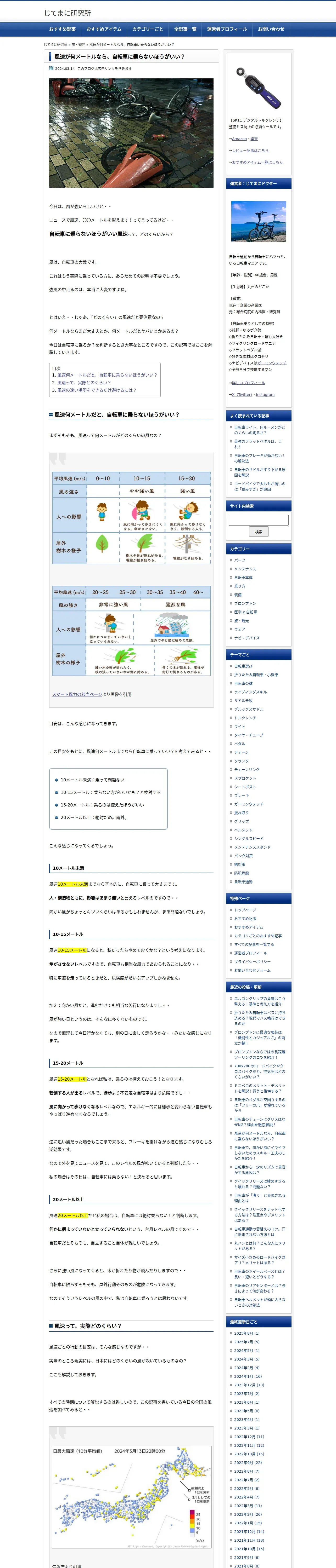Open the ブルックスサドル theme link

pyautogui.click(x=249, y=709)
